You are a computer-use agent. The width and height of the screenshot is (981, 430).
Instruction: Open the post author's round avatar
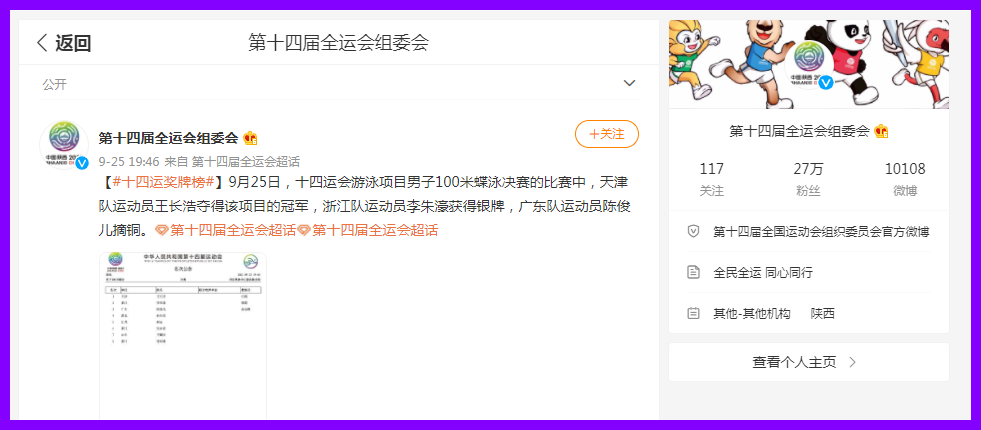(64, 145)
